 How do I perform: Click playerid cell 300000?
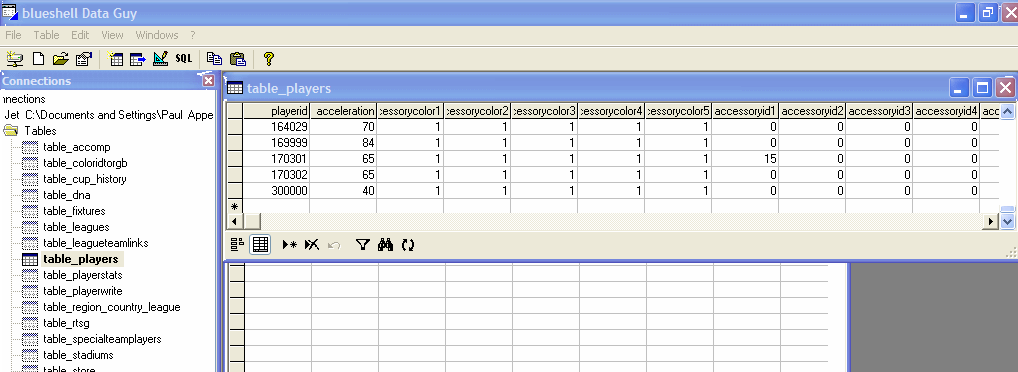277,191
